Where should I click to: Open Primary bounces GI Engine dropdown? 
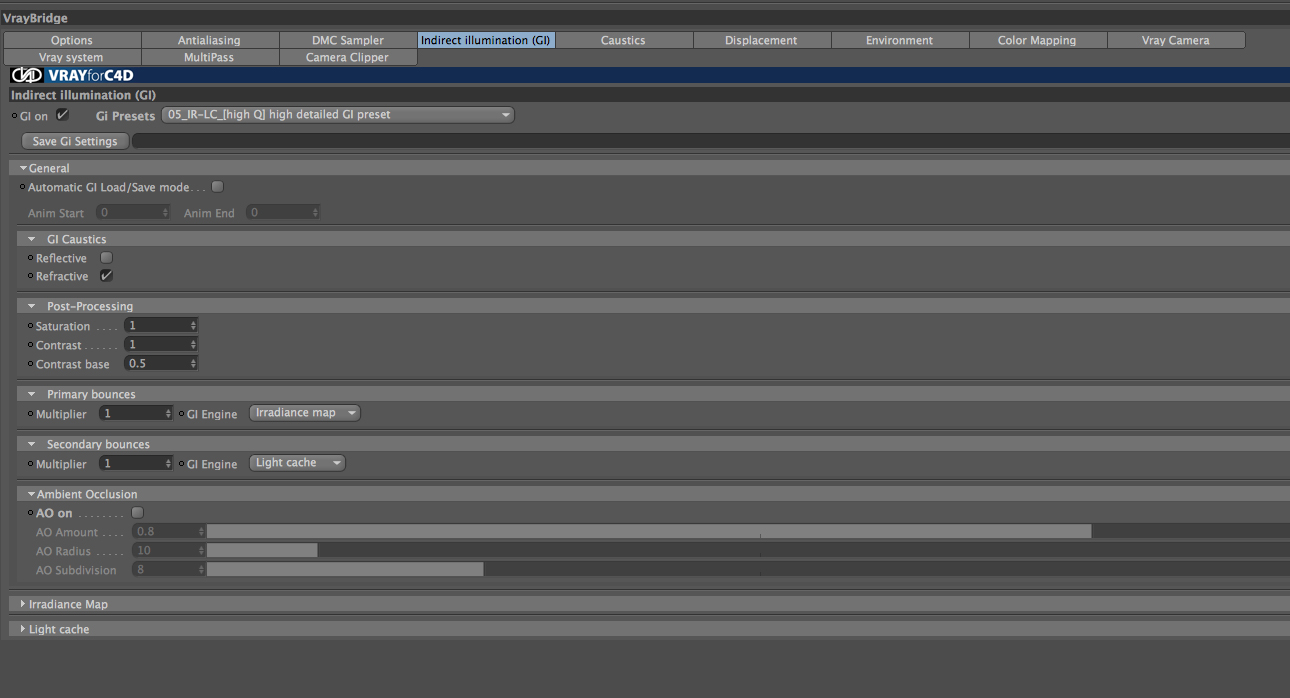(x=305, y=413)
